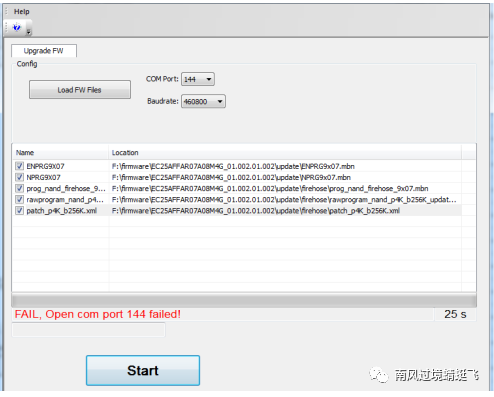The height and width of the screenshot is (397, 494).
Task: Click the prog_nand_firehose_9x07.mbn location path
Action: coord(270,188)
